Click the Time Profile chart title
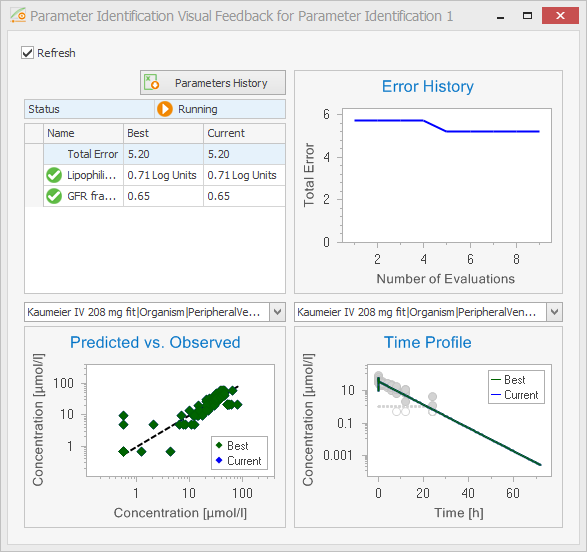The width and height of the screenshot is (587, 552). tap(428, 342)
